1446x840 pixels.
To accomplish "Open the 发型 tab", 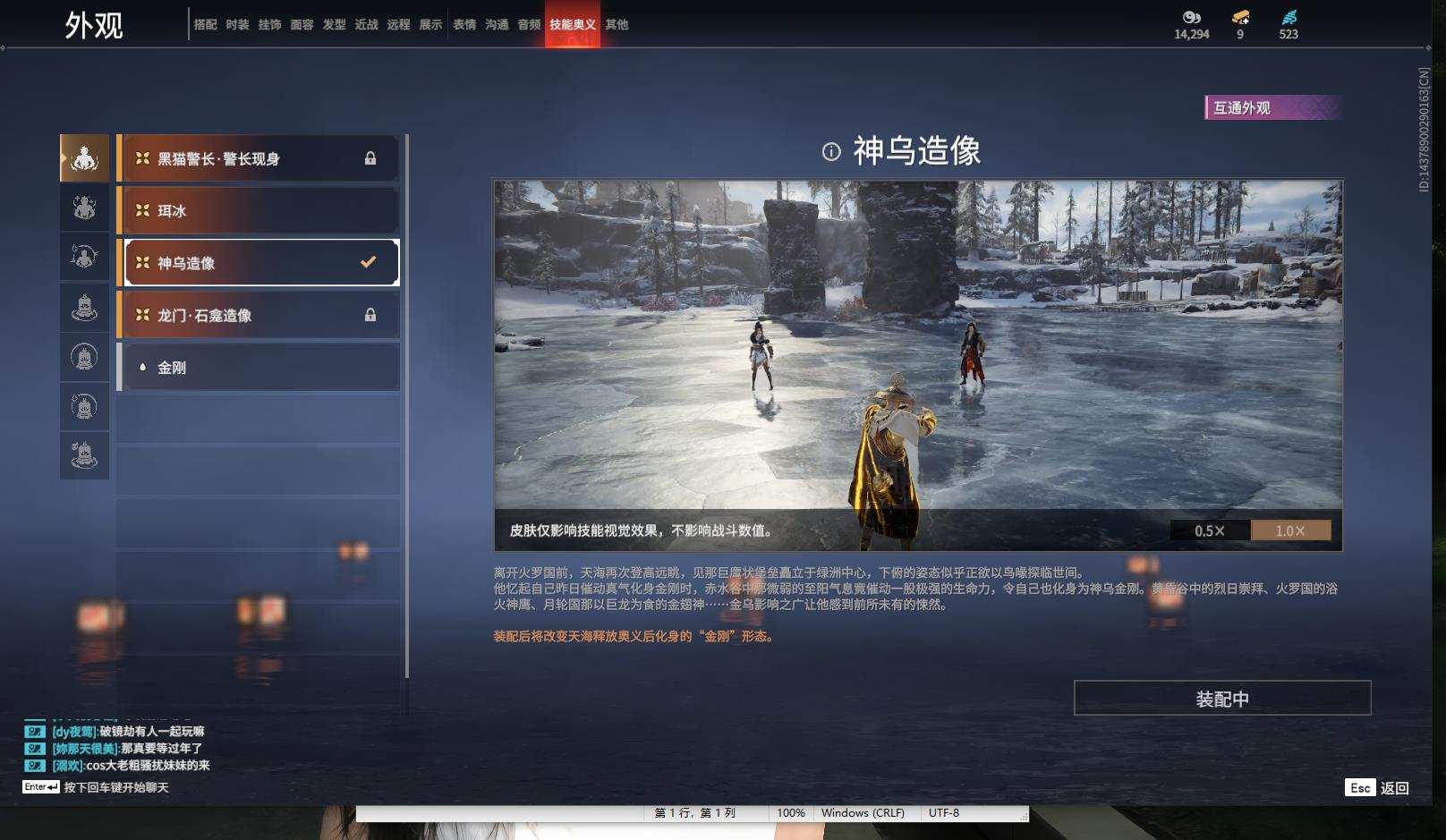I will pos(334,24).
